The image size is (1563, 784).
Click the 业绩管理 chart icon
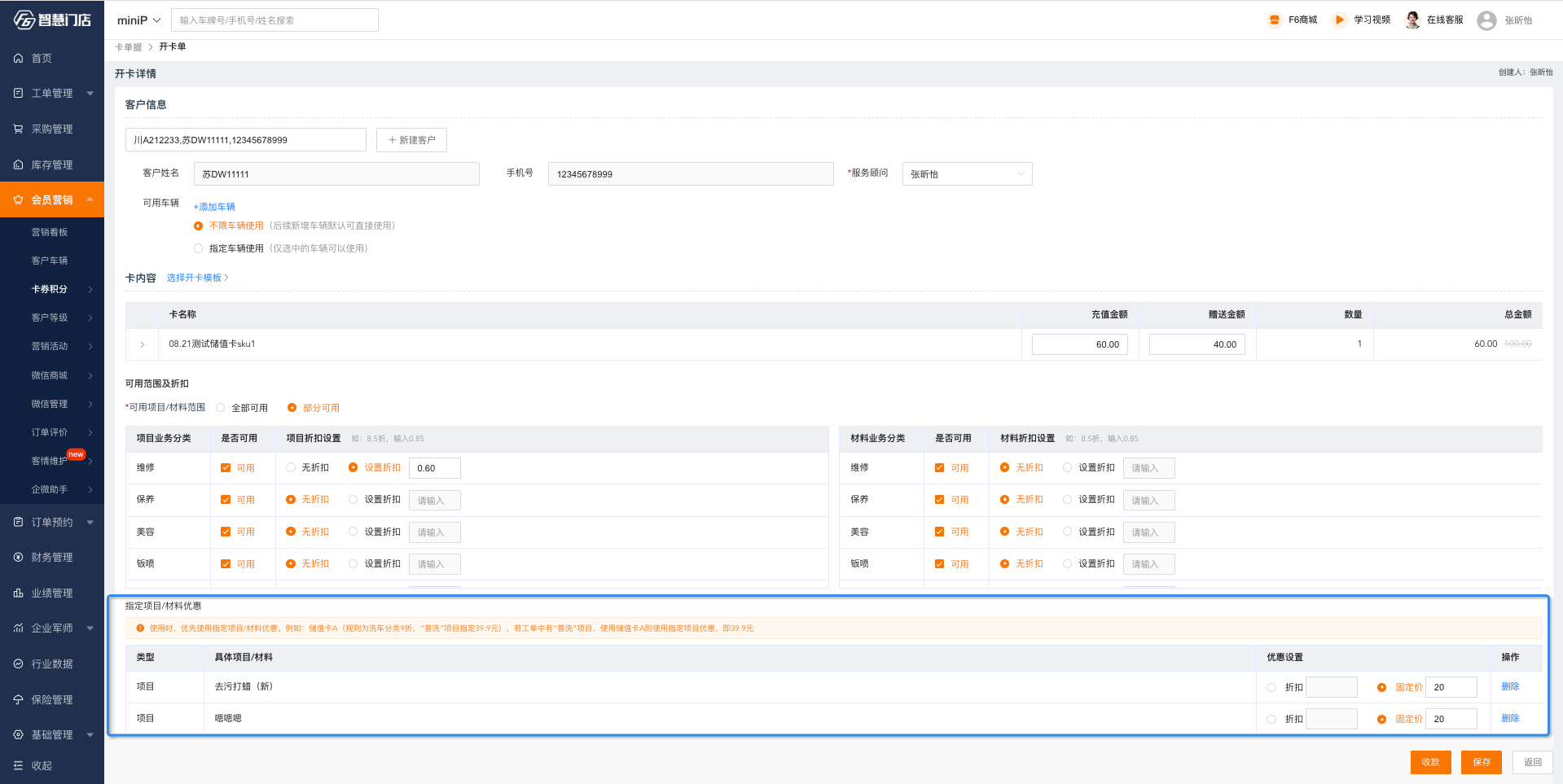(x=18, y=593)
